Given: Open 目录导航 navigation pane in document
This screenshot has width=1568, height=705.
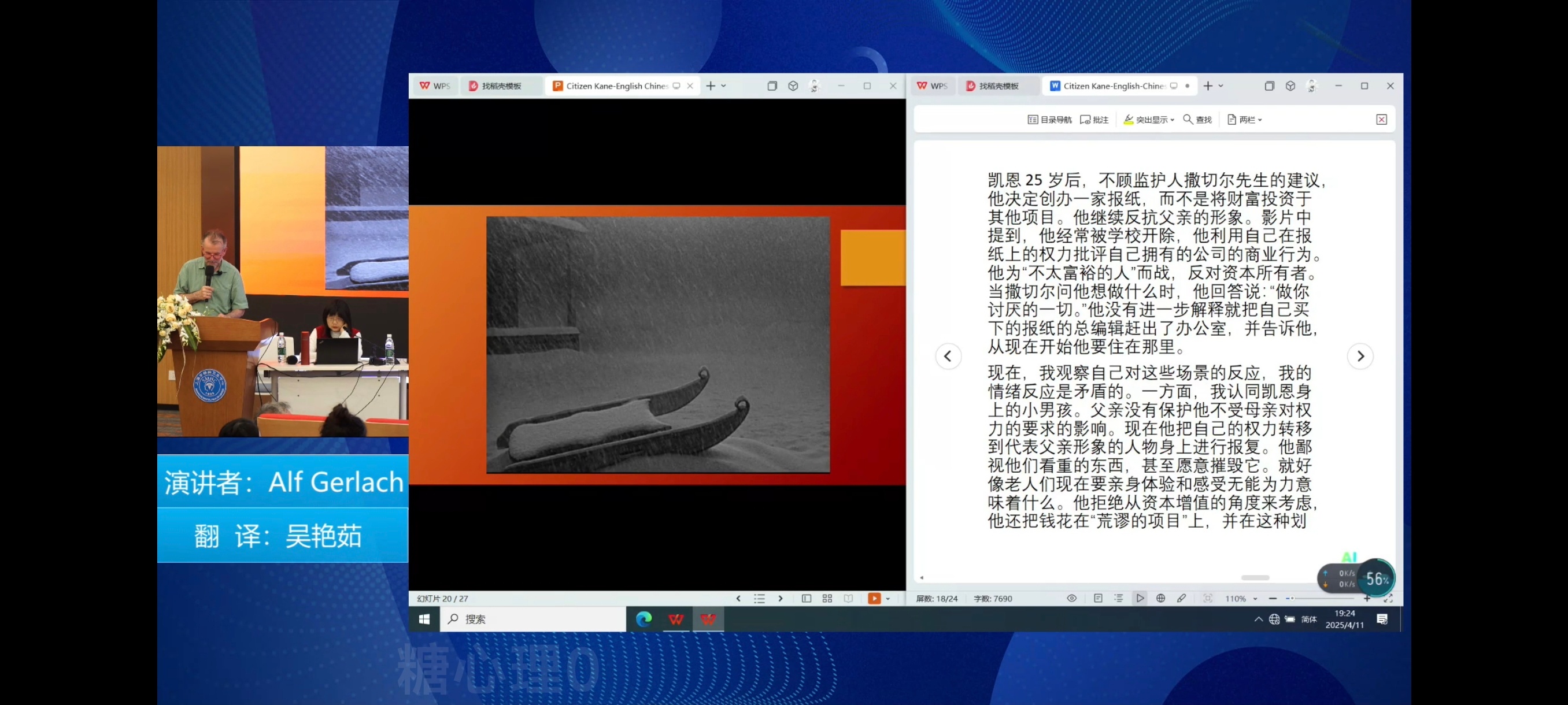Looking at the screenshot, I should coord(1050,120).
